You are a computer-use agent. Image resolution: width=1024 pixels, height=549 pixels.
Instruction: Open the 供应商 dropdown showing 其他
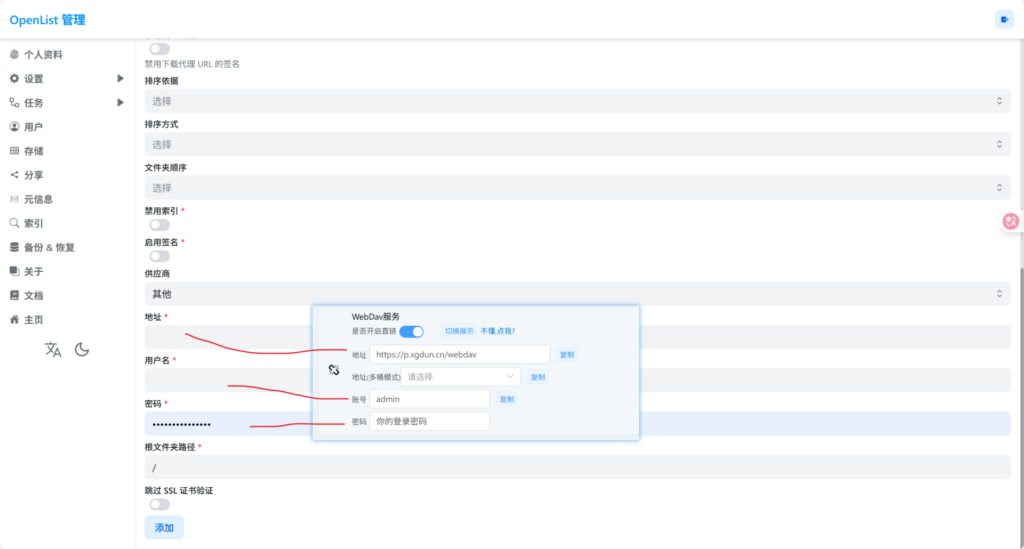[x=577, y=294]
